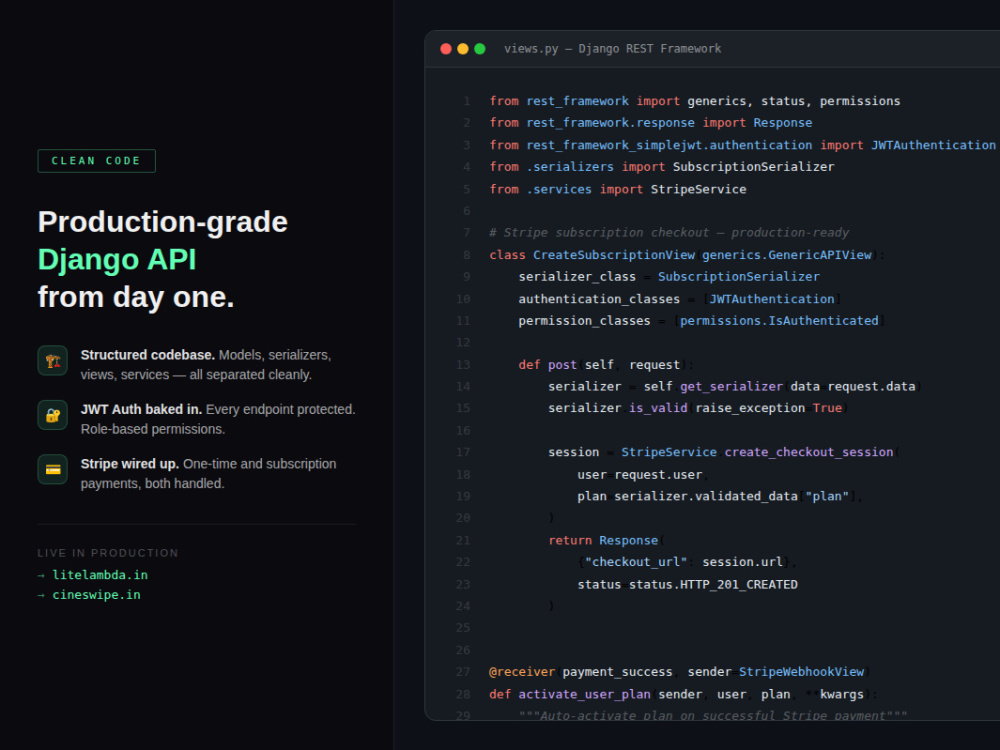Open the litelambda.in link

coord(100,575)
